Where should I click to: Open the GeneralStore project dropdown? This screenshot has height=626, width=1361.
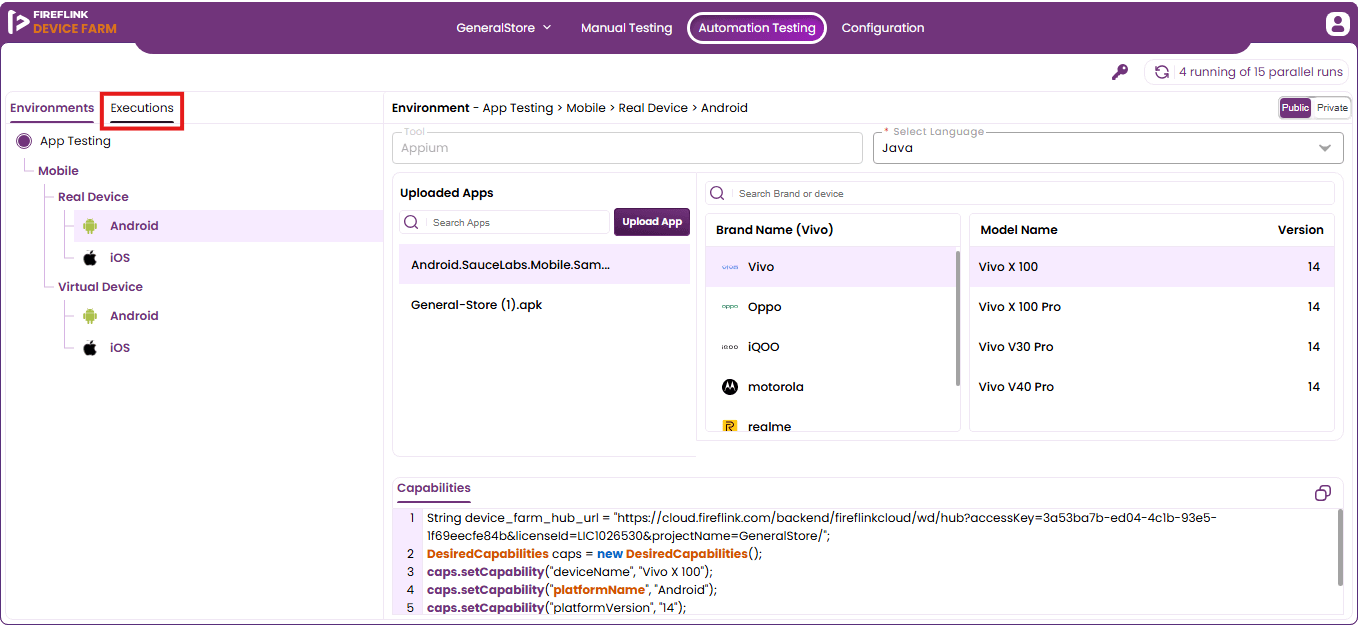tap(504, 28)
